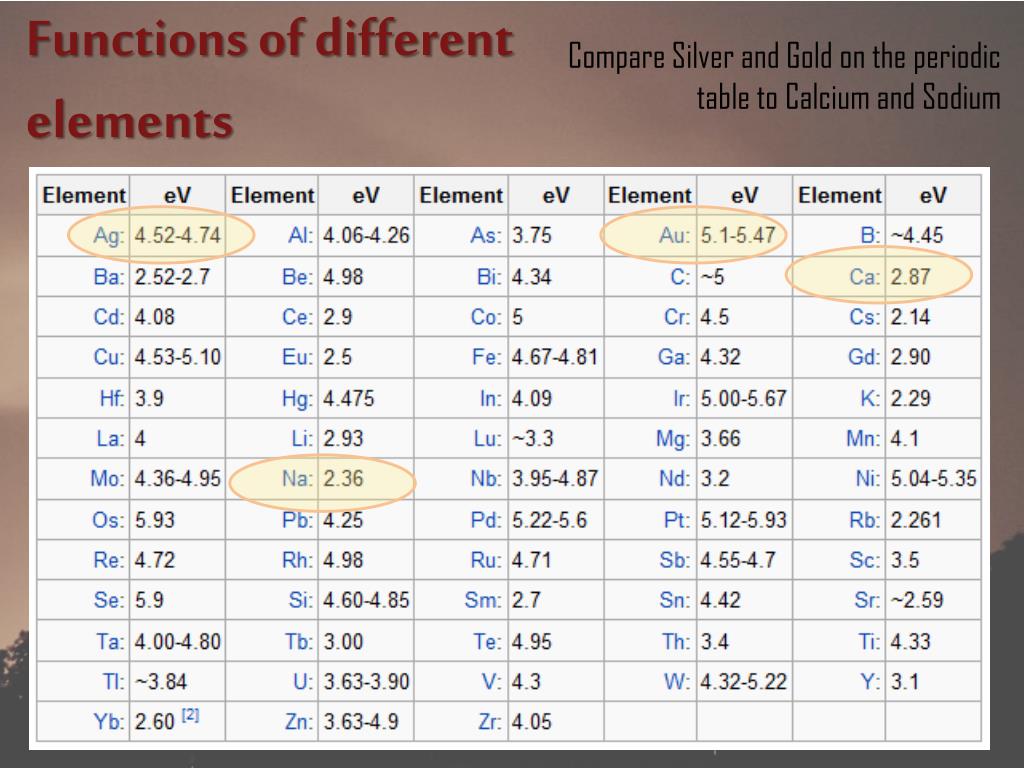Click the Ir element link
This screenshot has height=768, width=1024.
[681, 398]
